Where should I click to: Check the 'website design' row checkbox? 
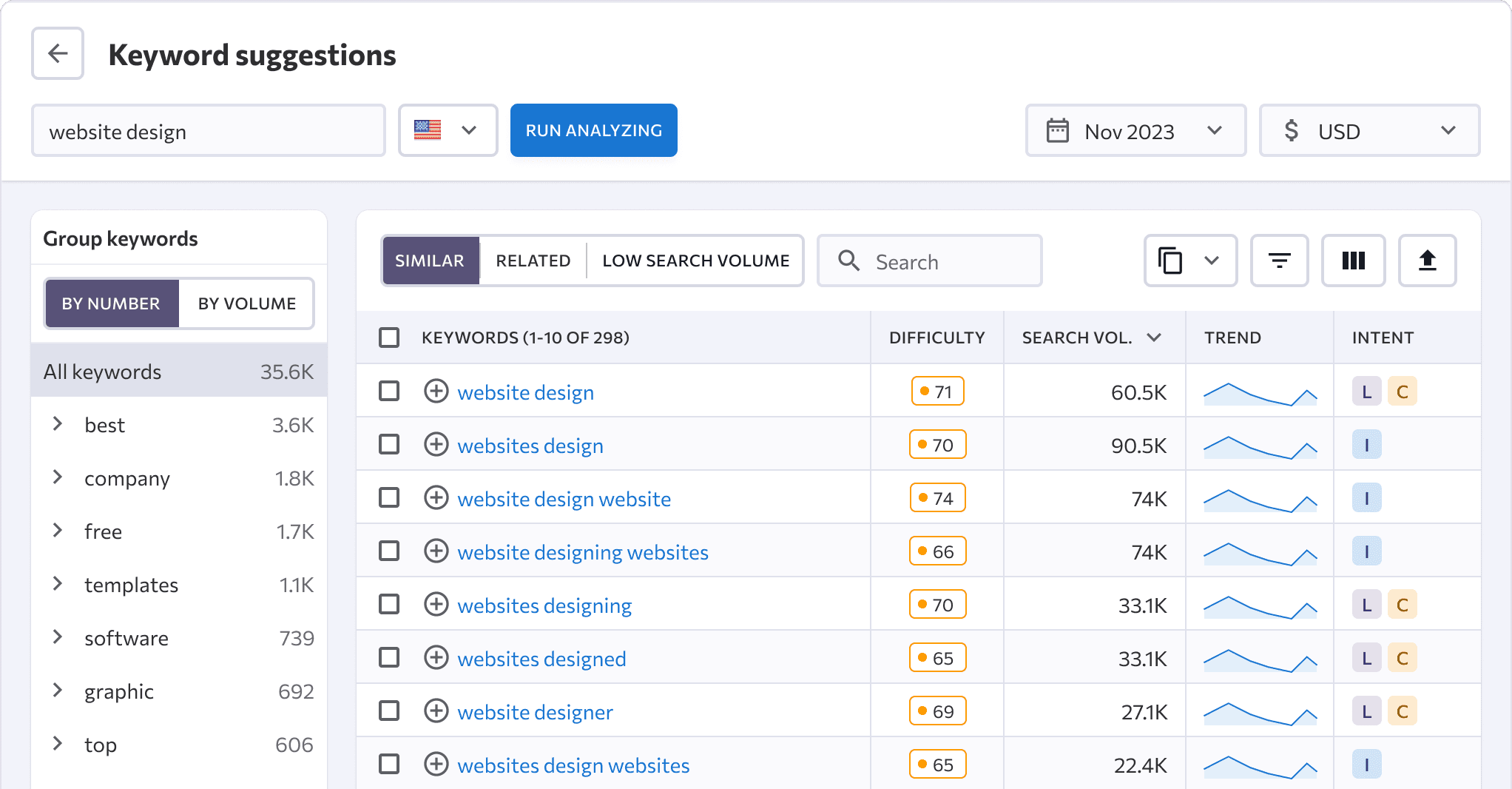click(x=389, y=391)
